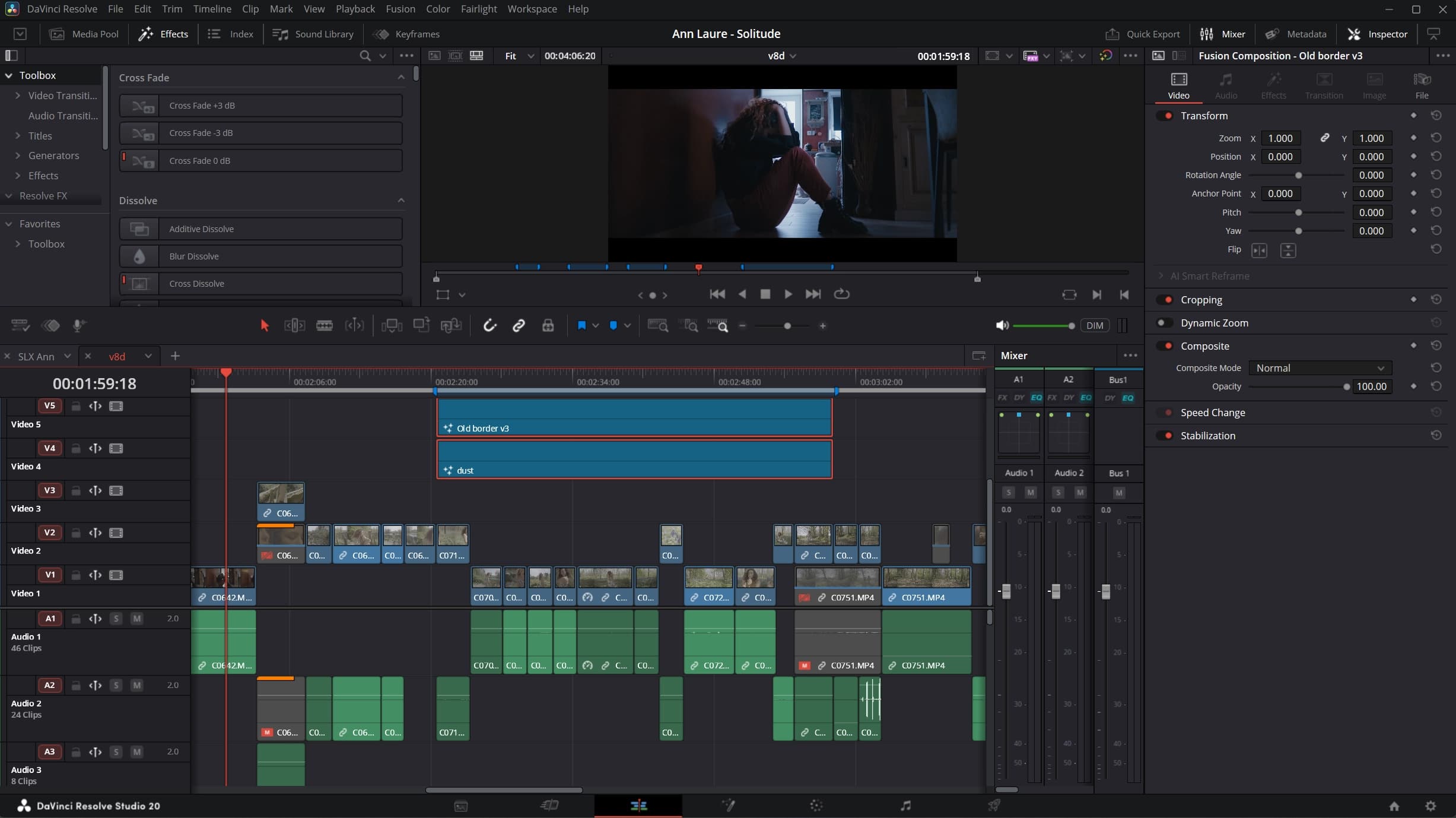Click the DIM audio button
Viewport: 1456px width, 818px height.
point(1095,325)
